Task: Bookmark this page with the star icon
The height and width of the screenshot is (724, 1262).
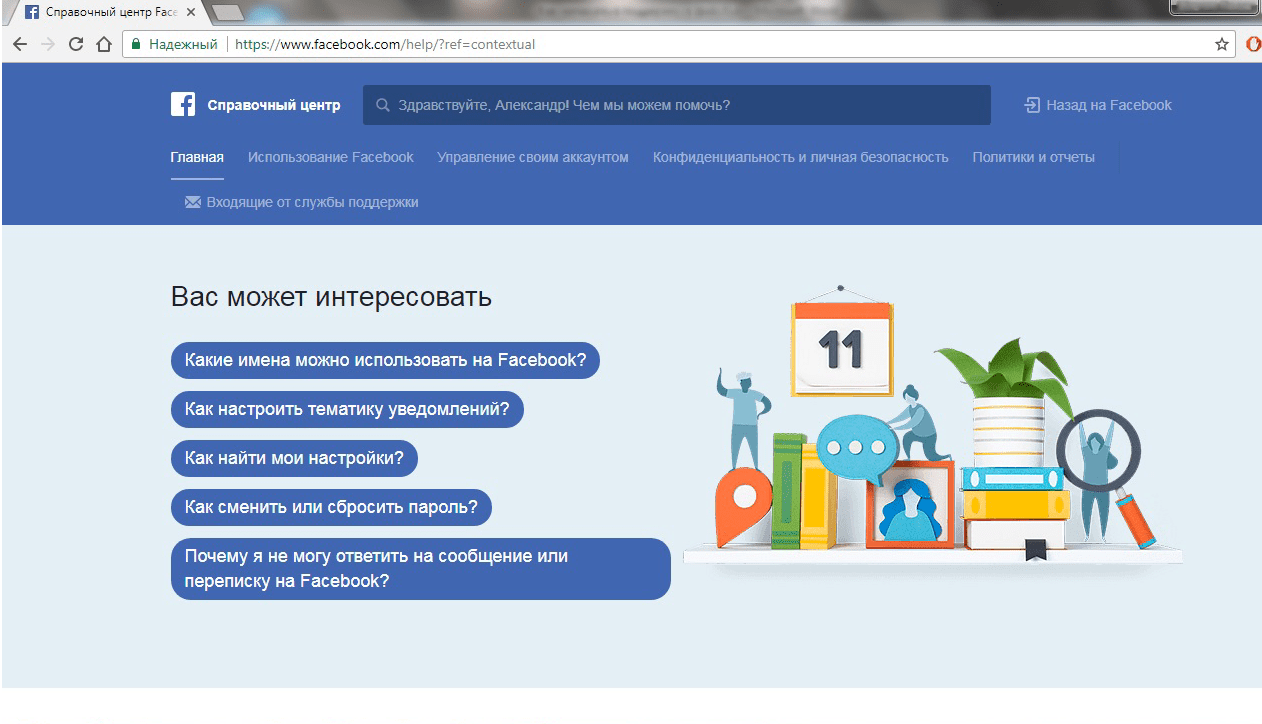Action: pyautogui.click(x=1221, y=44)
